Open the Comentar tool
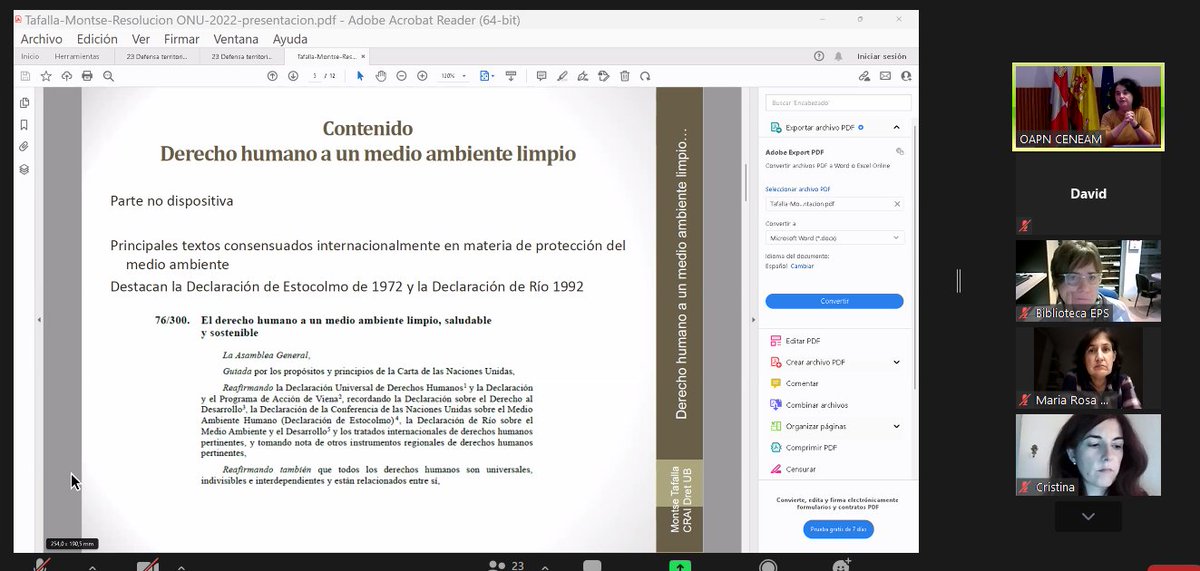The image size is (1200, 571). (795, 383)
